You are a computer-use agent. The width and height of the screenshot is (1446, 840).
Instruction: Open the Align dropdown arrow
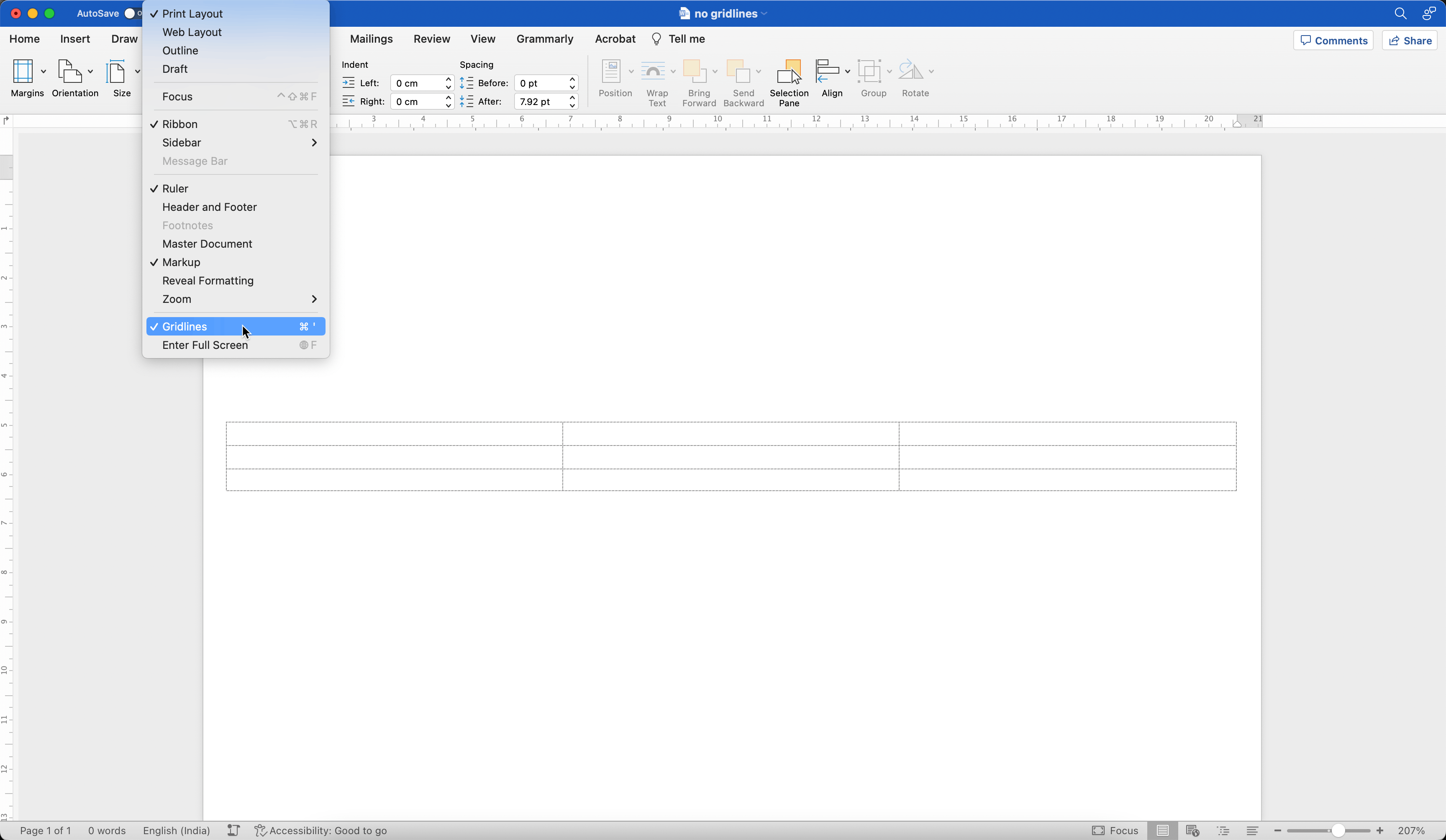tap(847, 72)
